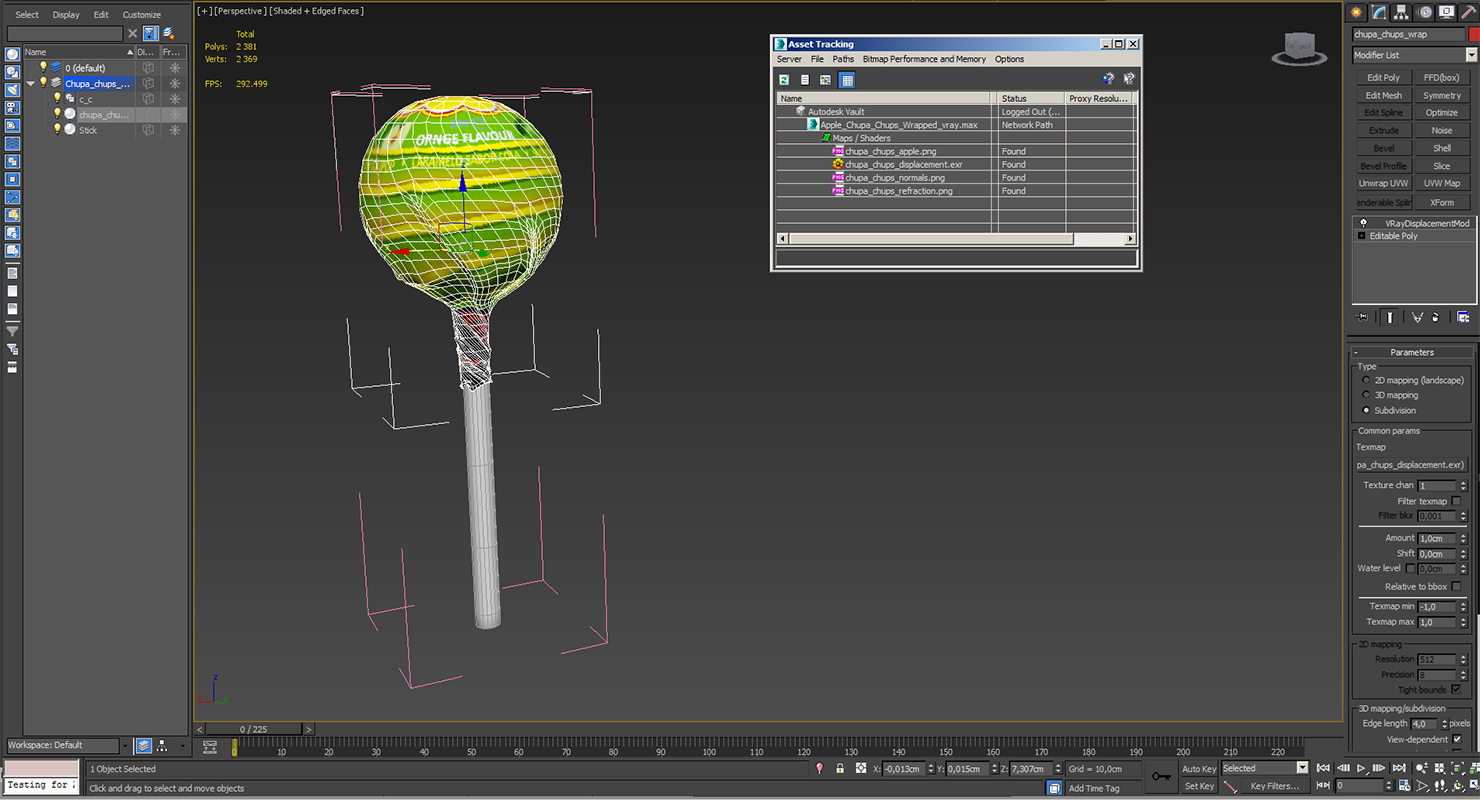Image resolution: width=1480 pixels, height=800 pixels.
Task: Enable Filter texmap checkbox
Action: coord(1456,501)
